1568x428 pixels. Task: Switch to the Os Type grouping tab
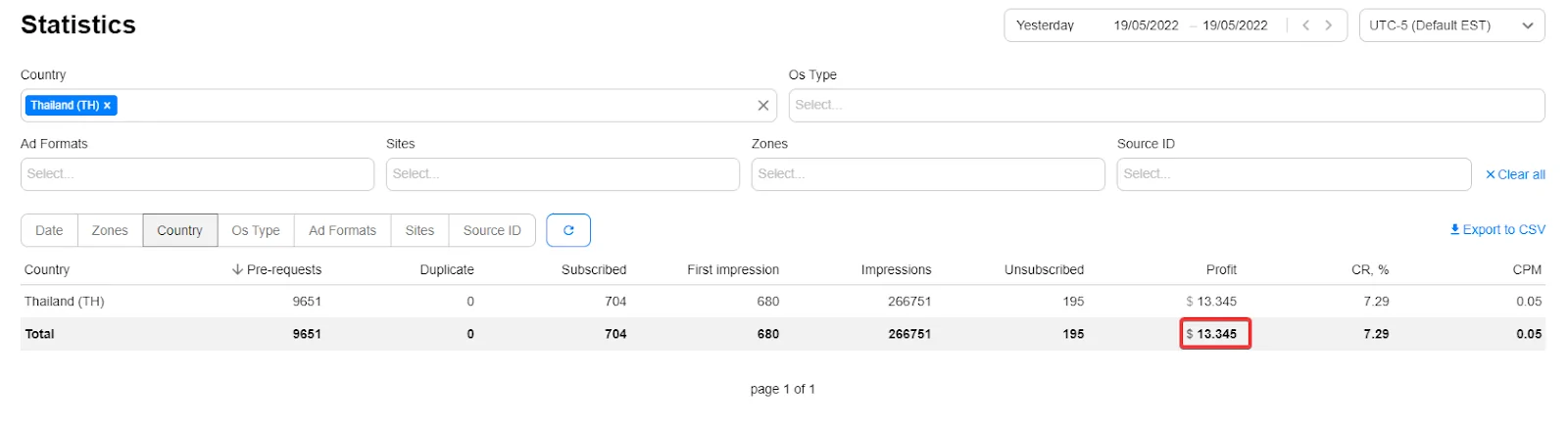(256, 230)
